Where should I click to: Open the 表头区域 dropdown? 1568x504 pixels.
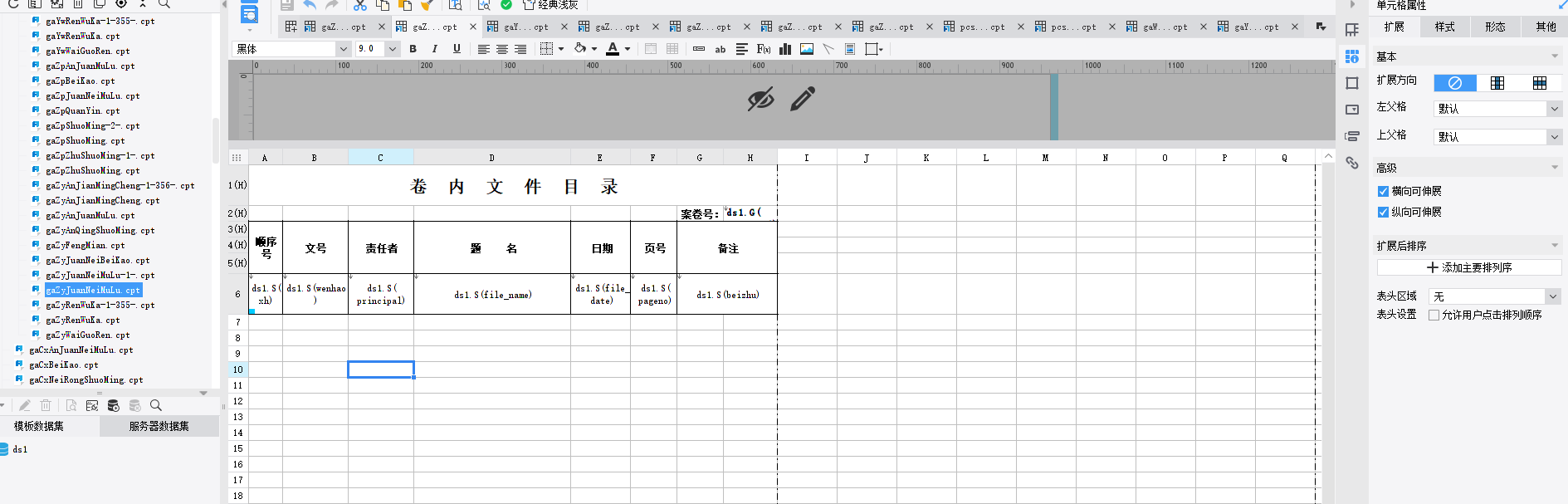(1552, 296)
